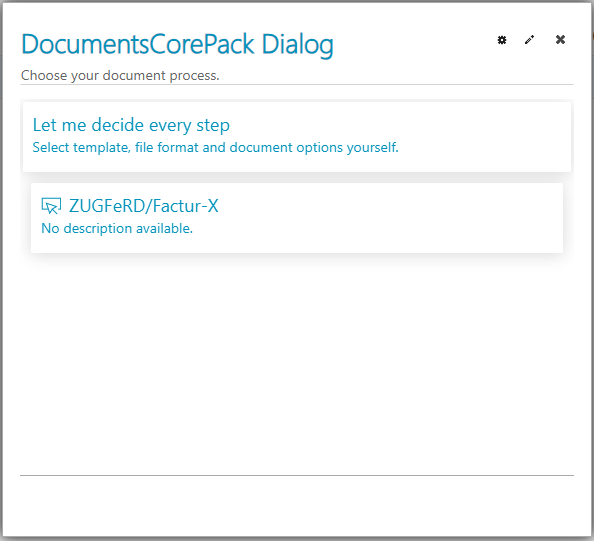Click the pencil edit icon
The height and width of the screenshot is (541, 594).
pos(530,40)
